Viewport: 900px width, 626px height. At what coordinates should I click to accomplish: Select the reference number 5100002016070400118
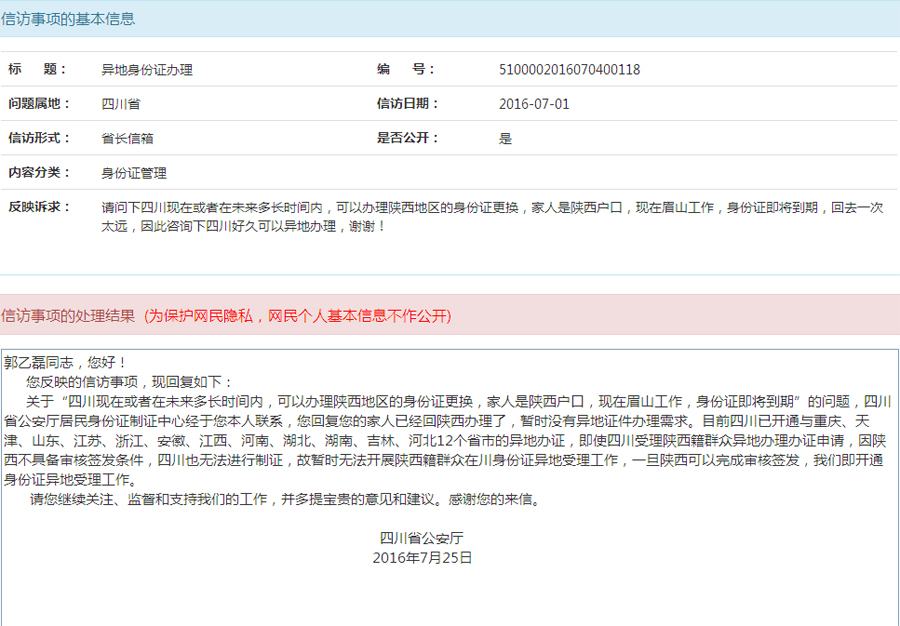point(569,70)
